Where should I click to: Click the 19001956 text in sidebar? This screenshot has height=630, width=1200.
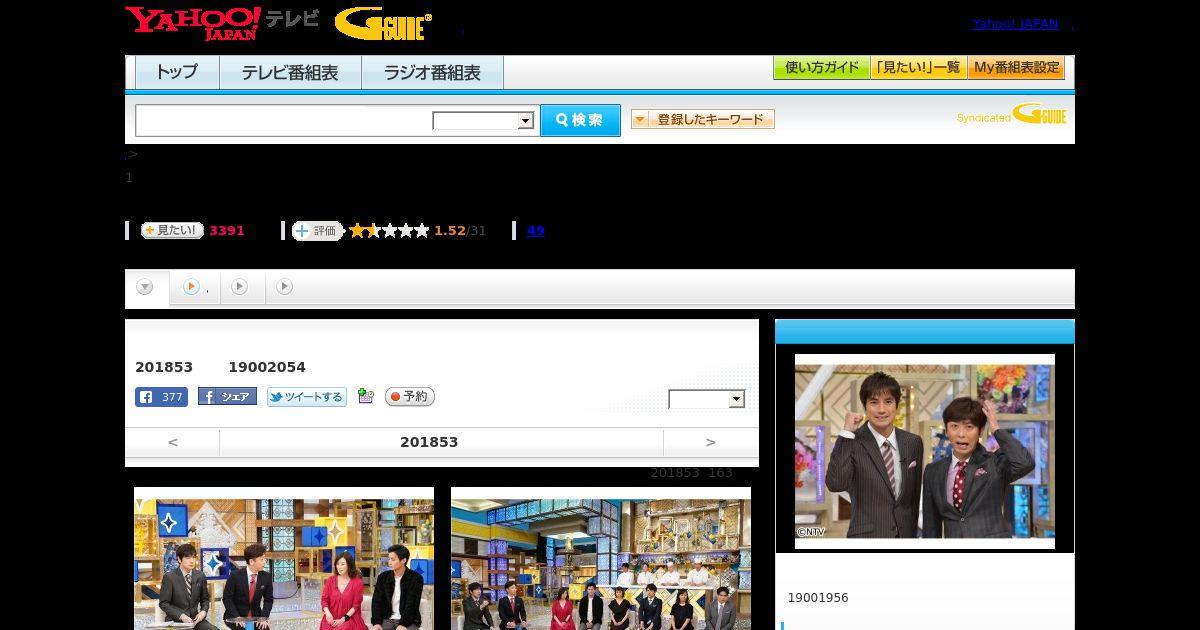[818, 598]
